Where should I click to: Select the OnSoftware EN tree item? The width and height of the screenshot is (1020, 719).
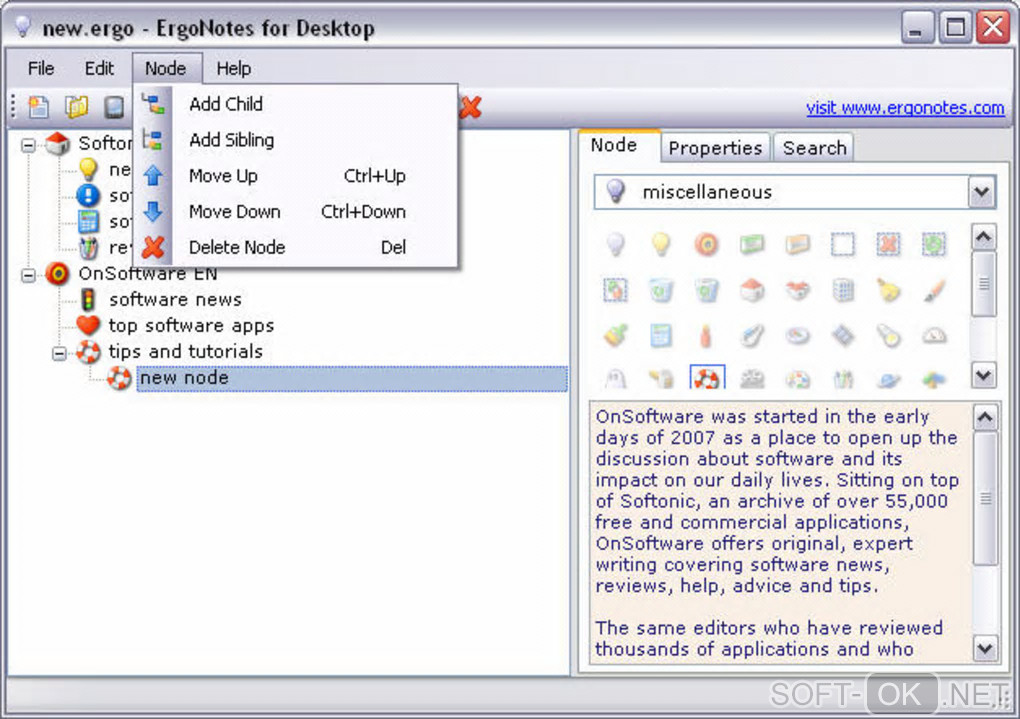(148, 273)
